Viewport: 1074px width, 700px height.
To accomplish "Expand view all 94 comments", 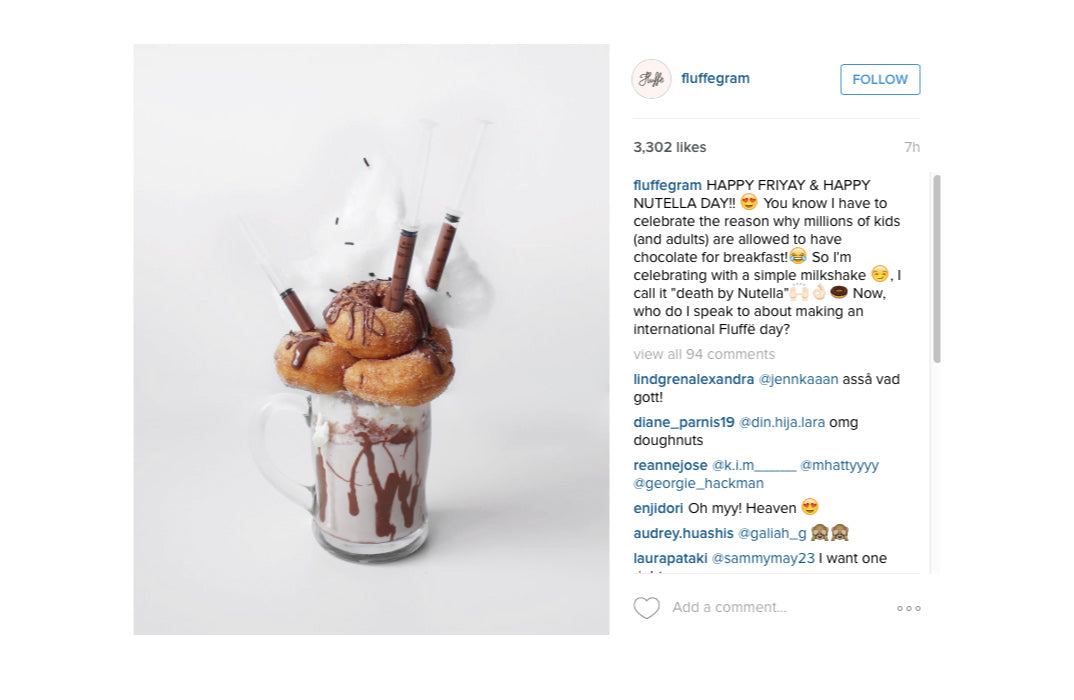I will coord(704,354).
